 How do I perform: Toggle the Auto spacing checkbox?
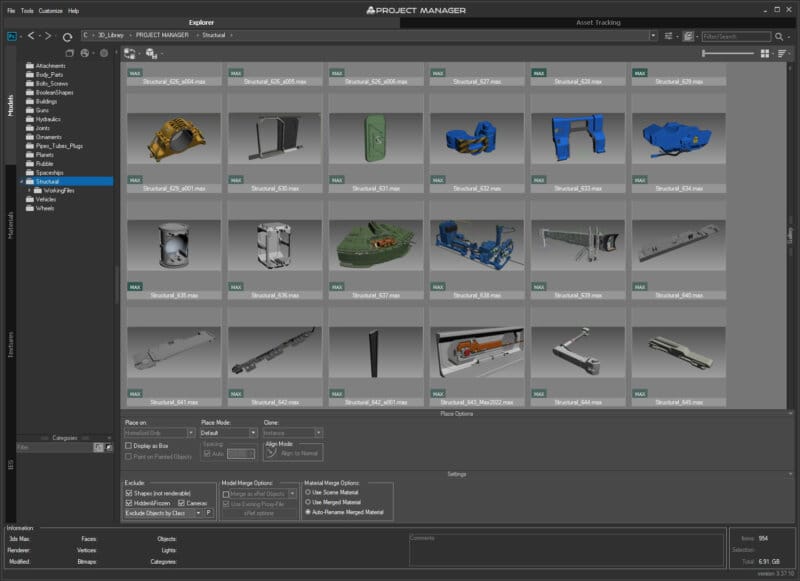[x=207, y=453]
